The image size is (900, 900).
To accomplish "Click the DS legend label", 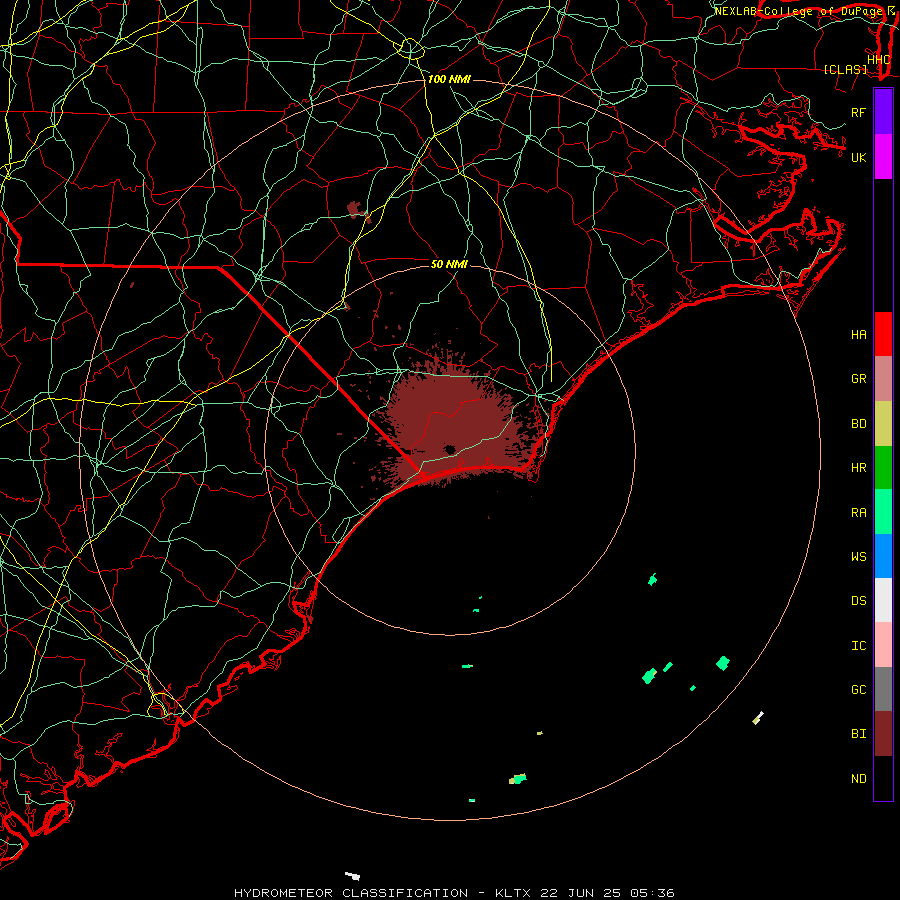I will 859,601.
